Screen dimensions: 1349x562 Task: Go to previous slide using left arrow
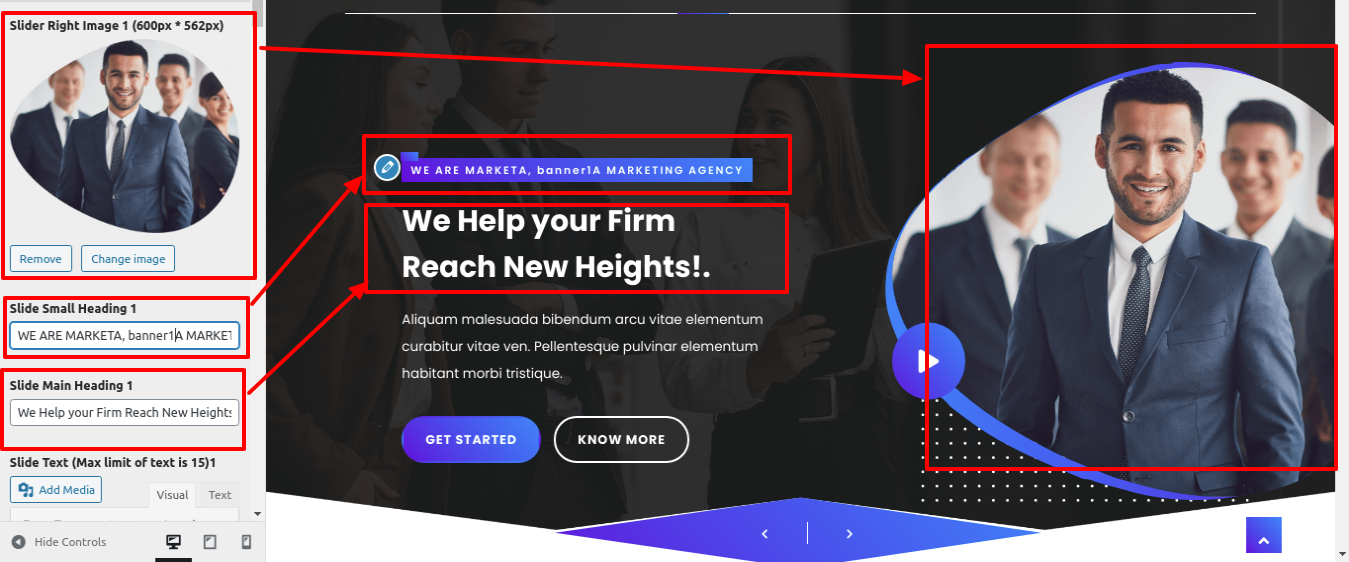(765, 534)
